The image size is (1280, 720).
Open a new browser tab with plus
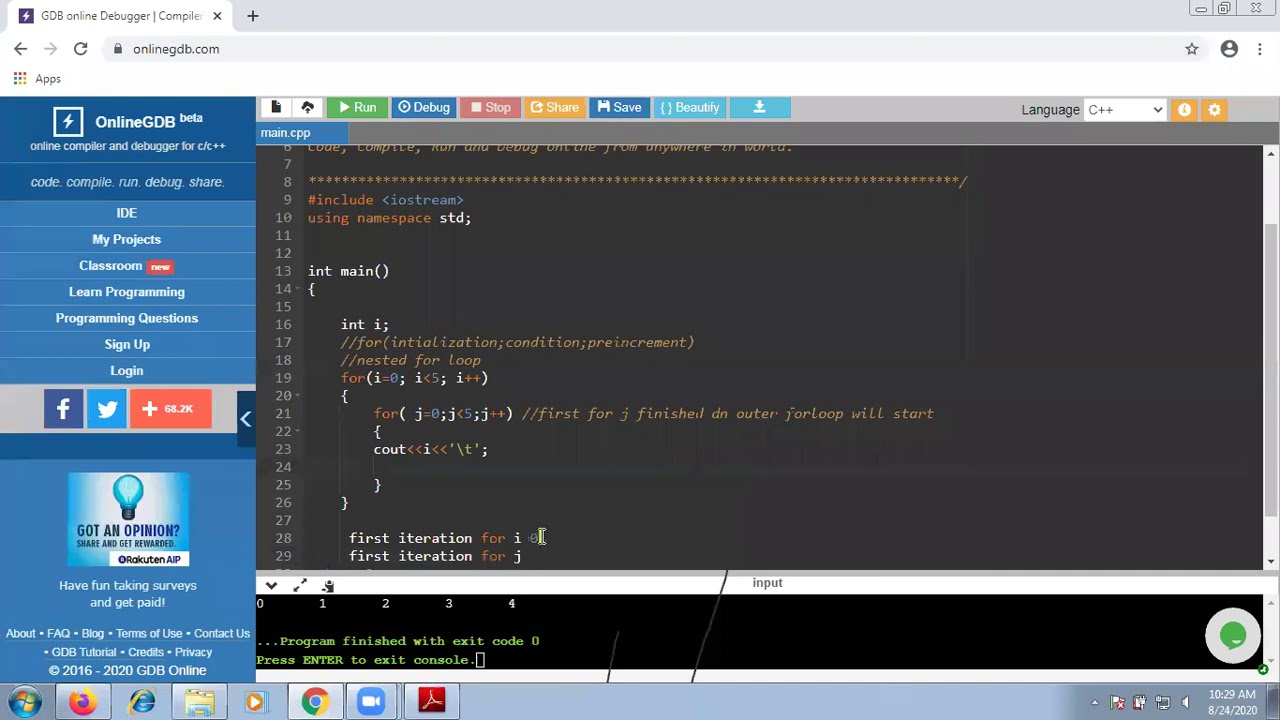coord(253,16)
